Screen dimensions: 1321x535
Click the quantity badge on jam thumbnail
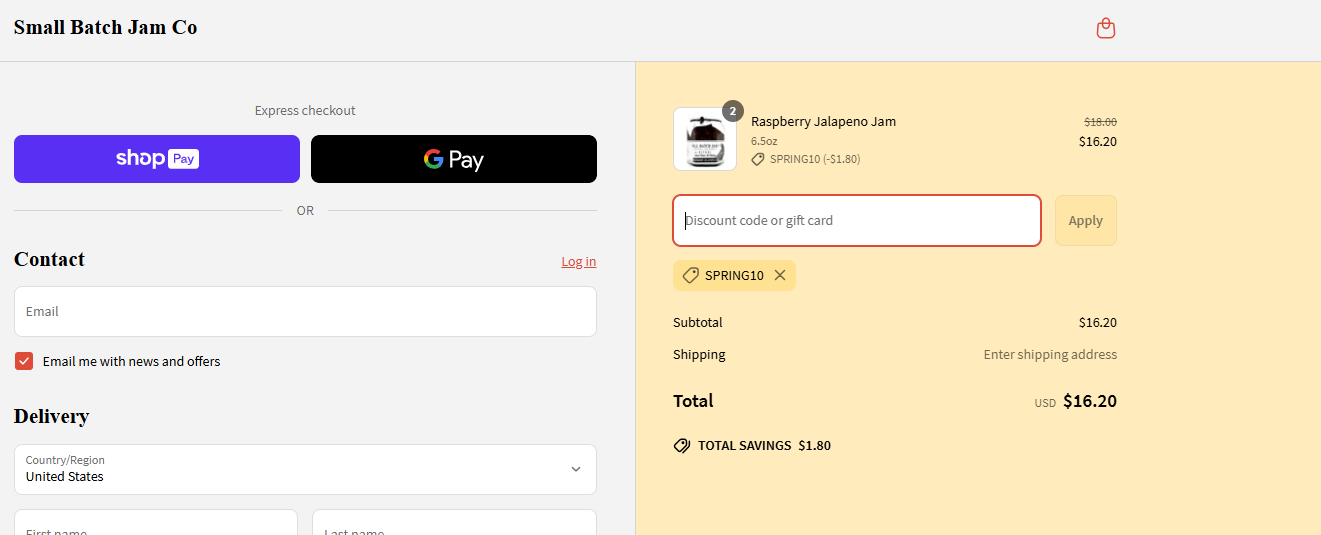click(733, 111)
